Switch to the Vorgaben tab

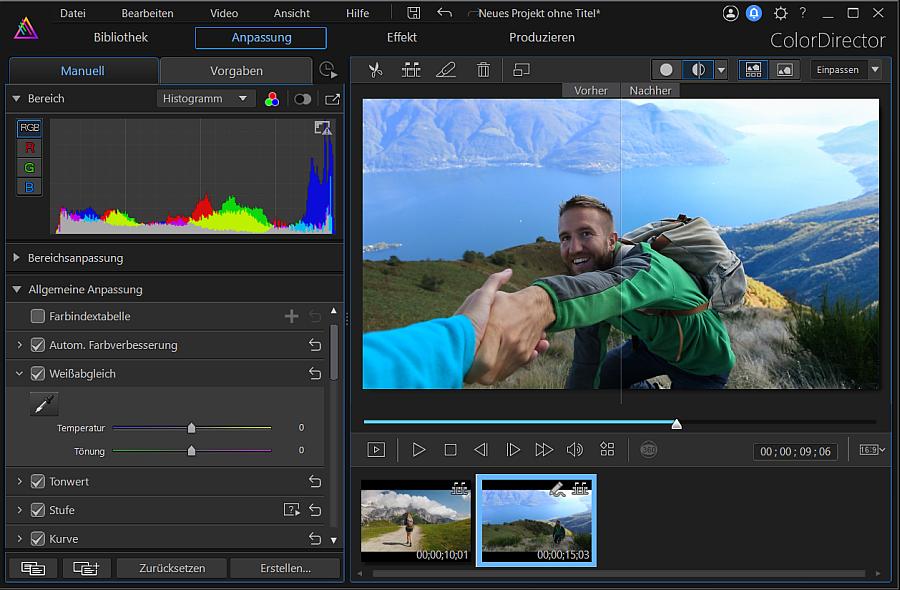coord(237,71)
